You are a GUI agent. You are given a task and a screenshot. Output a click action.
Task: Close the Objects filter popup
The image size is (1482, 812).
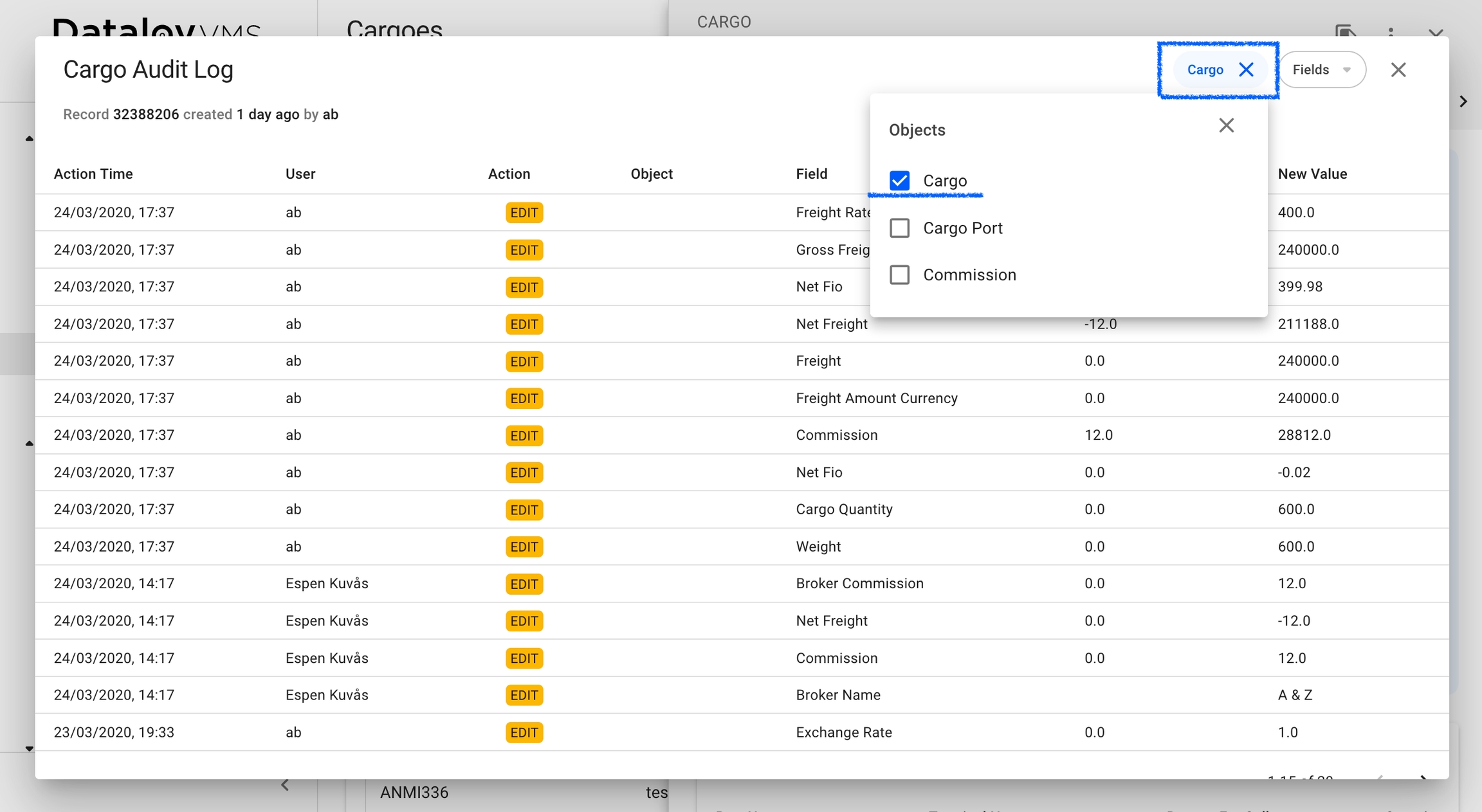click(x=1226, y=125)
